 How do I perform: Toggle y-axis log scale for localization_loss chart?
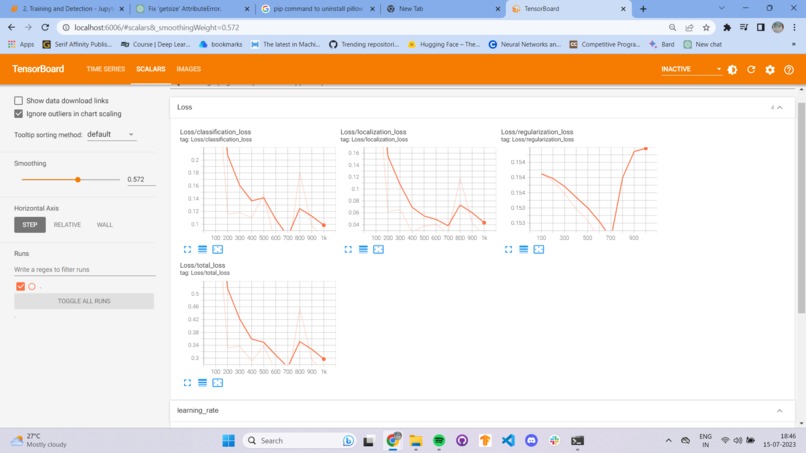pyautogui.click(x=363, y=249)
